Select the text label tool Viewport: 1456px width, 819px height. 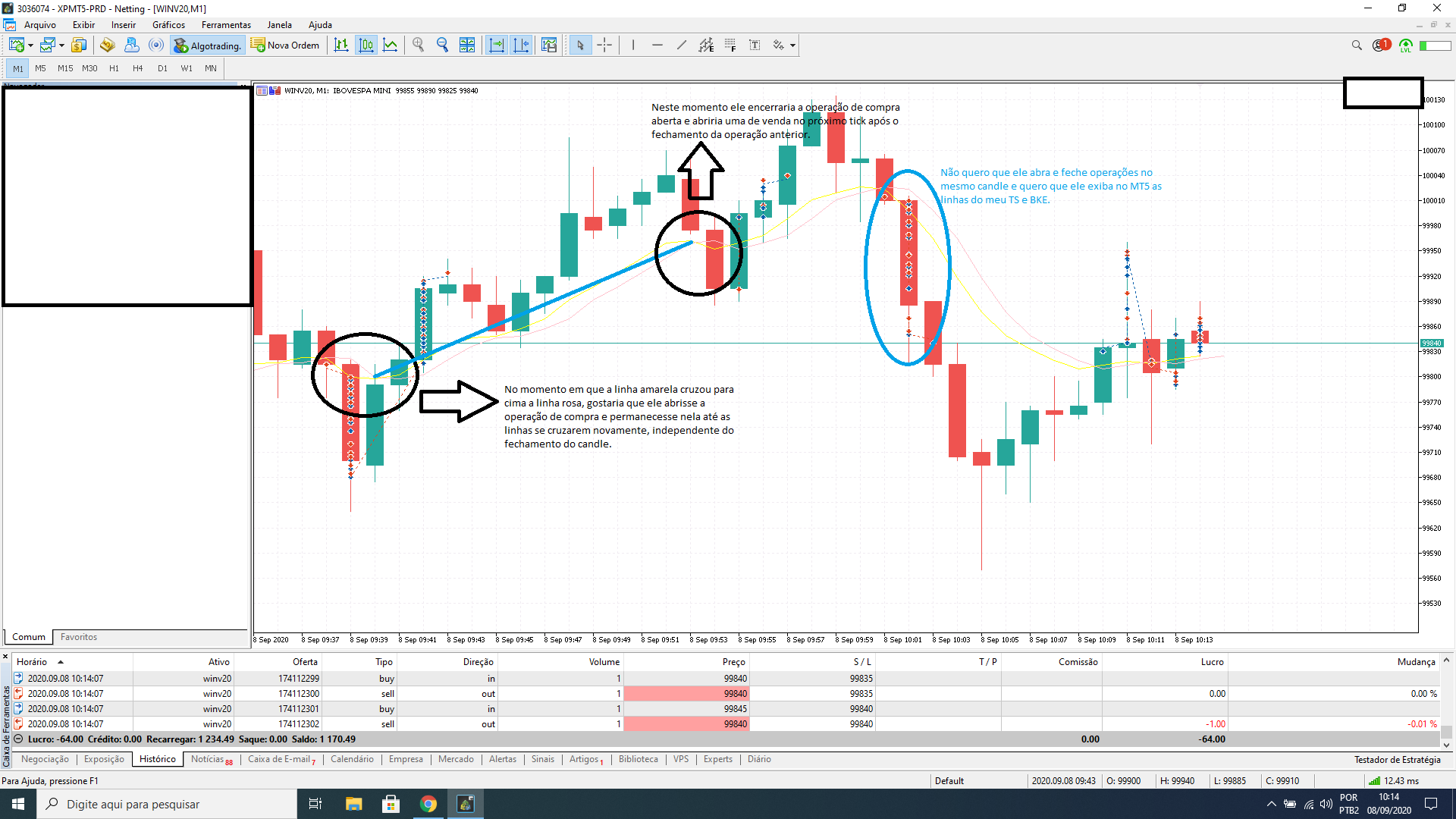[755, 45]
